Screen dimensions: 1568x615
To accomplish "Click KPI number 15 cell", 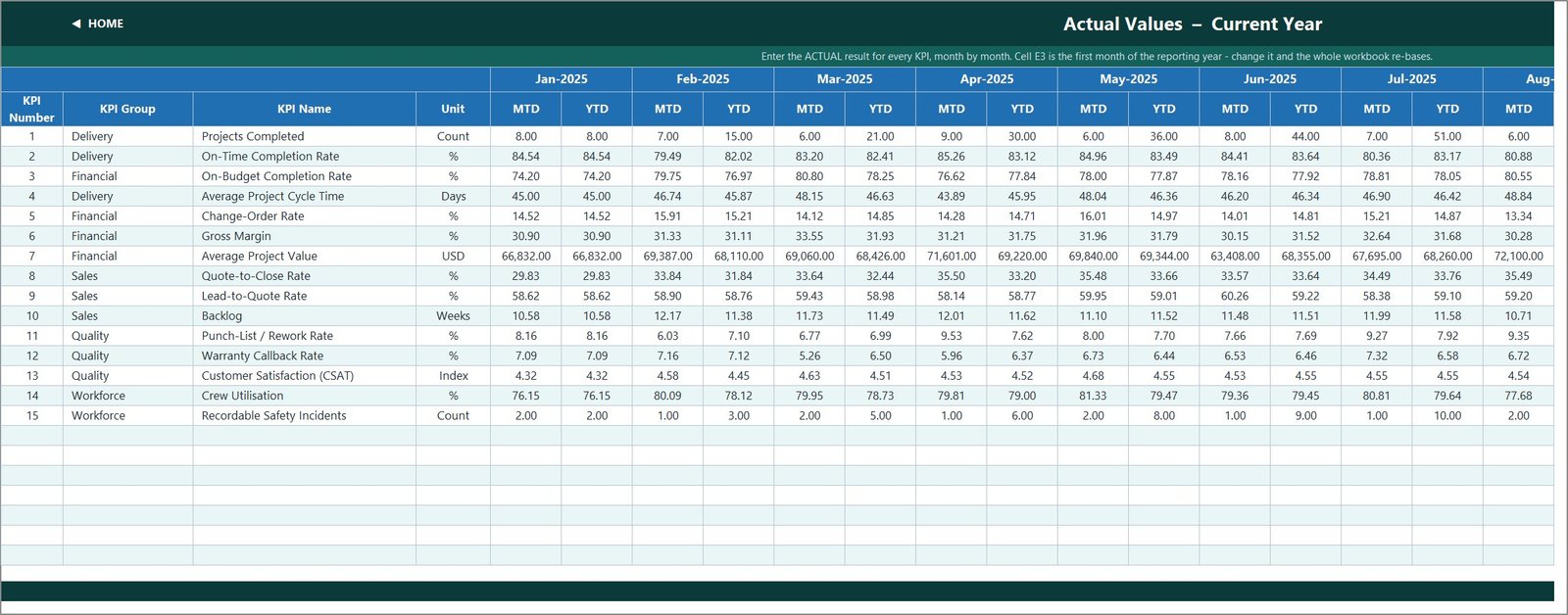I will point(32,416).
